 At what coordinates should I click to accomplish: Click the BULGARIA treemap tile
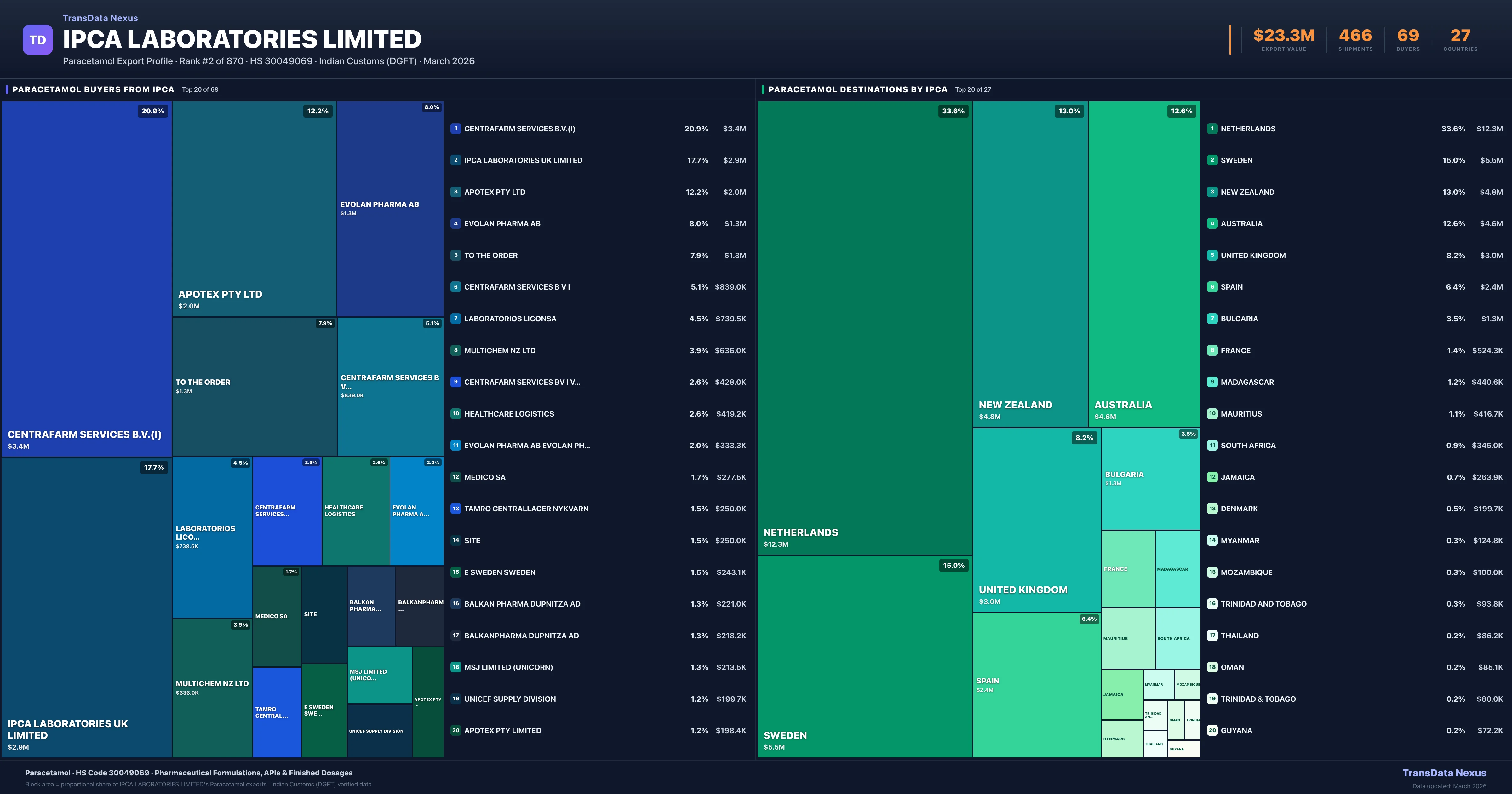(1150, 479)
